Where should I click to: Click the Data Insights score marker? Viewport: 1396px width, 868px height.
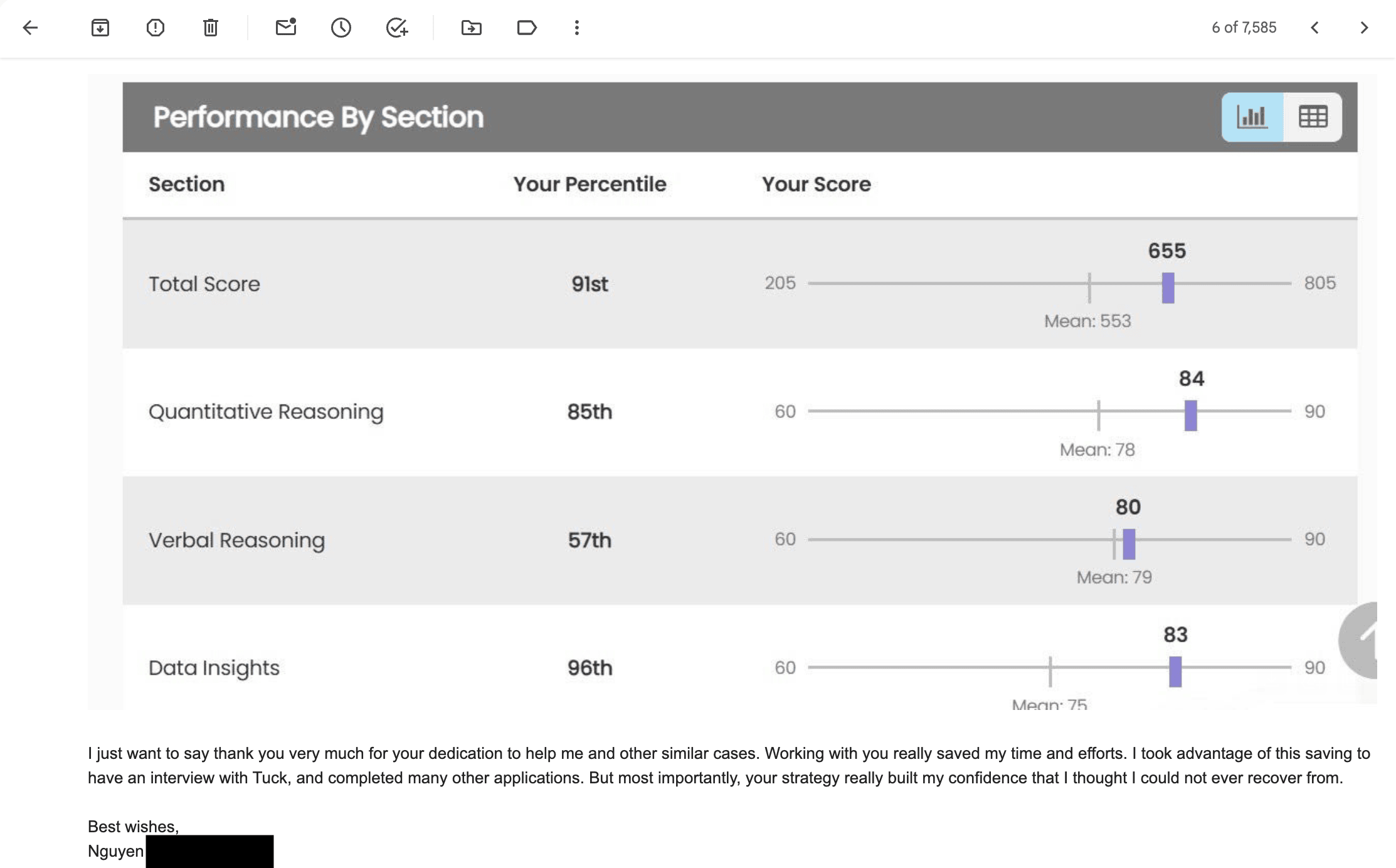[1175, 671]
